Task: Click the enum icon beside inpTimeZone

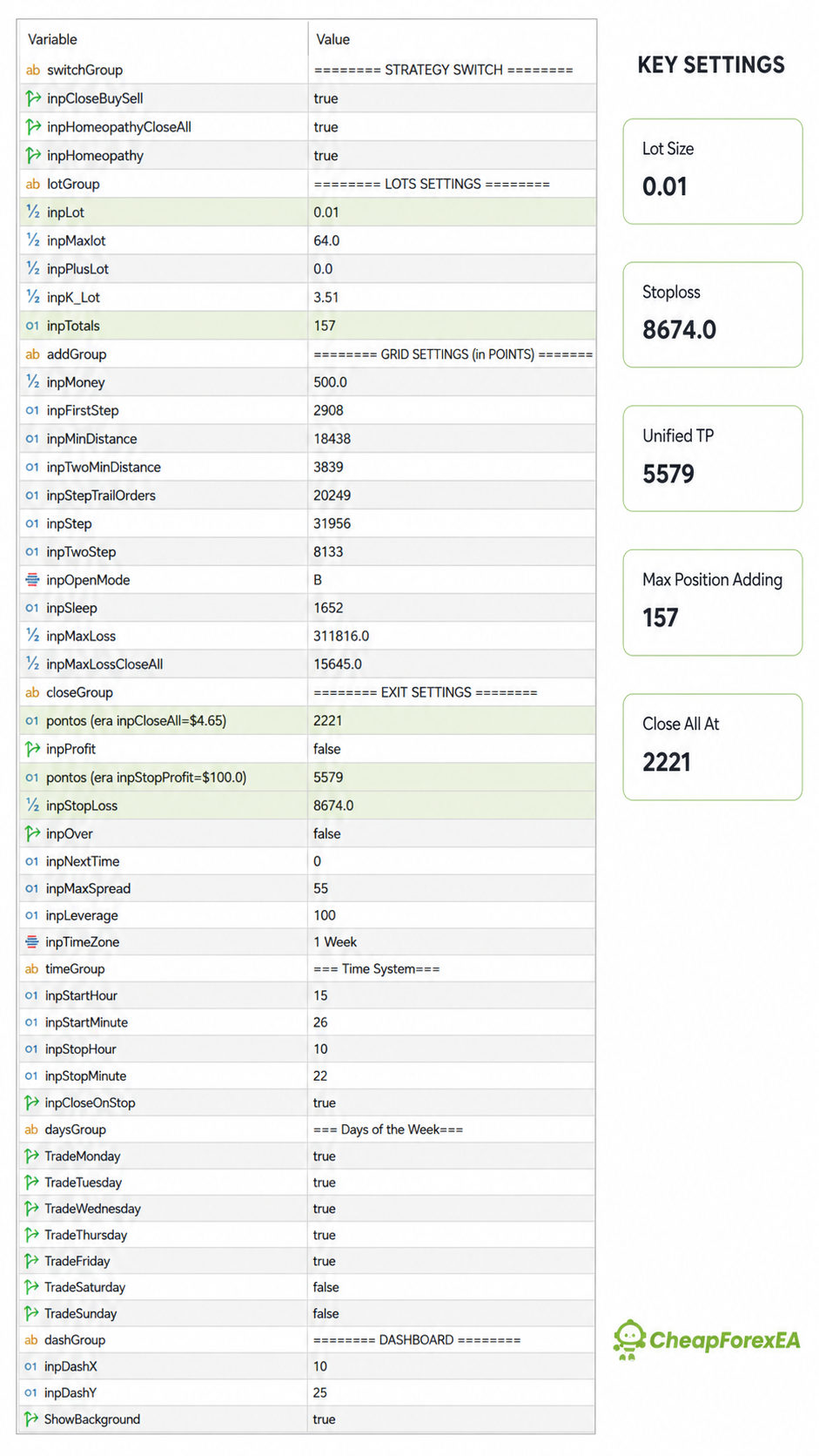Action: click(x=32, y=941)
